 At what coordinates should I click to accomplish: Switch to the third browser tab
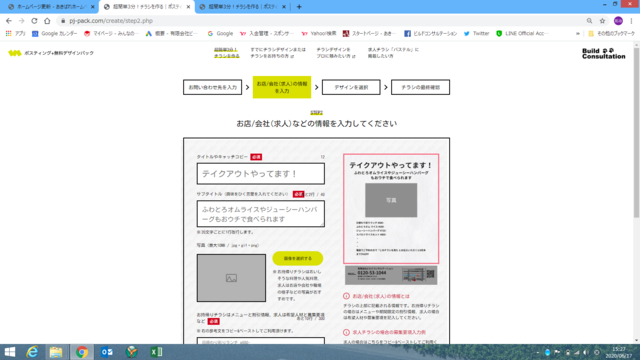[242, 7]
